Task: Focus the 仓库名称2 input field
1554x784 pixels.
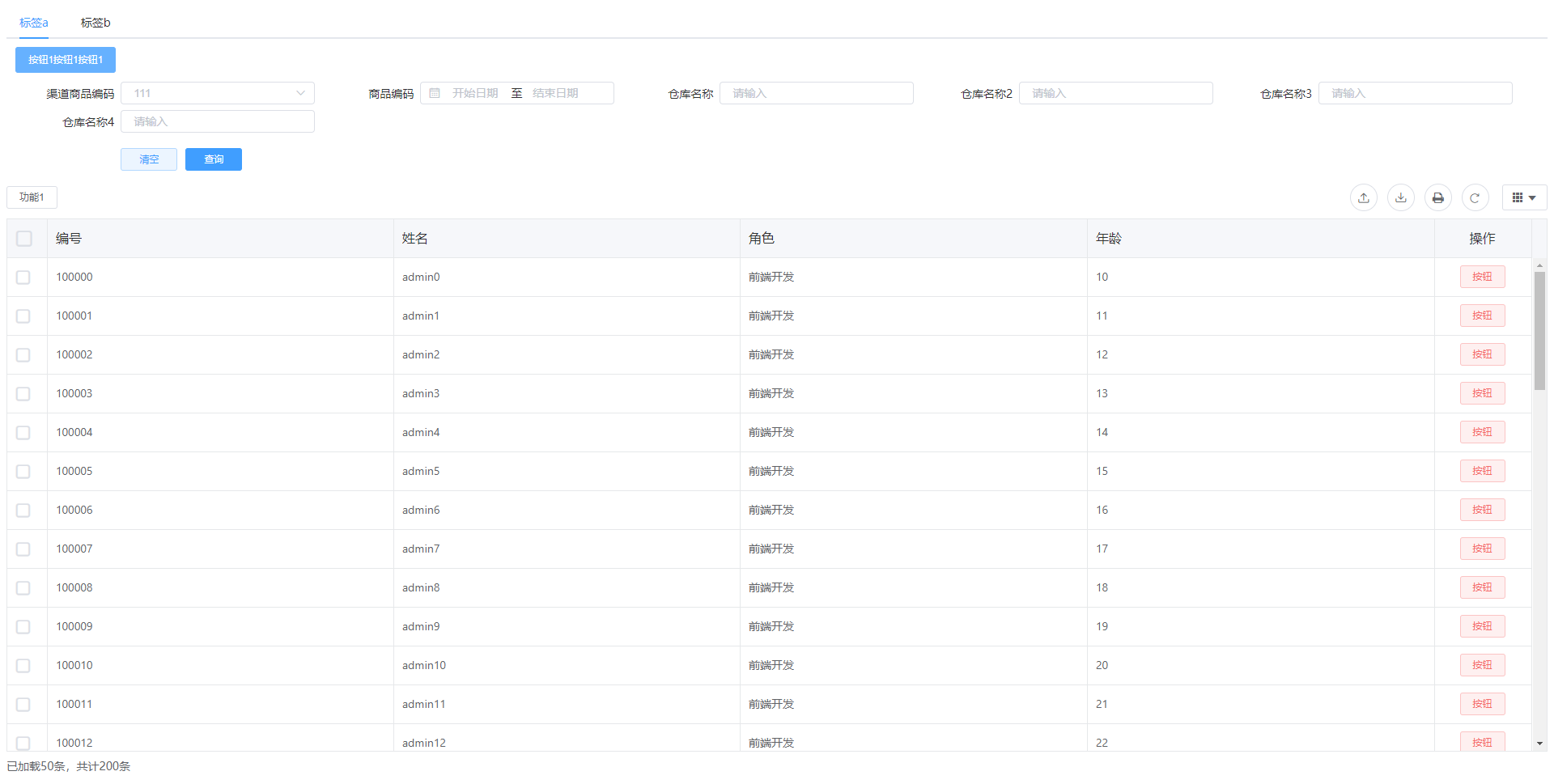Action: [1116, 93]
